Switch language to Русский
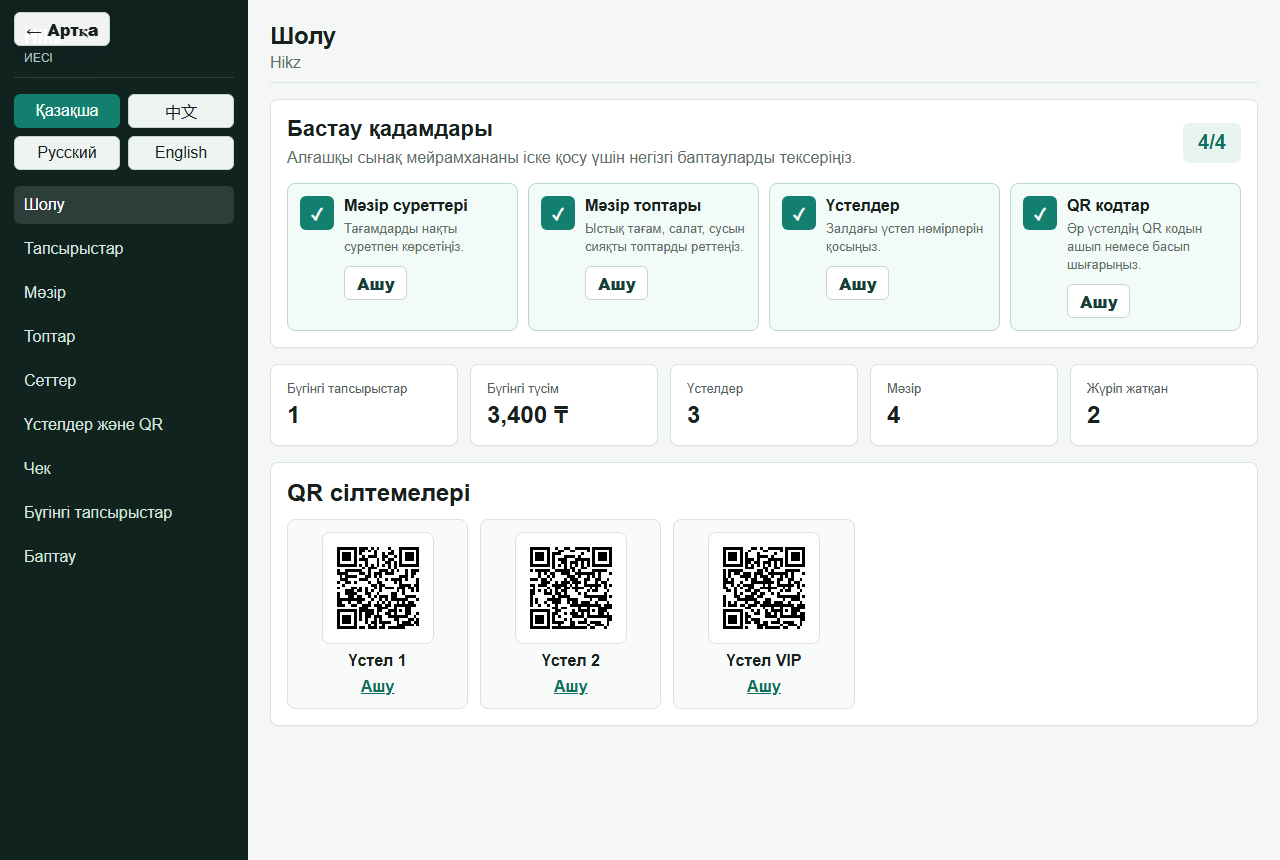The image size is (1280, 860). [x=67, y=153]
